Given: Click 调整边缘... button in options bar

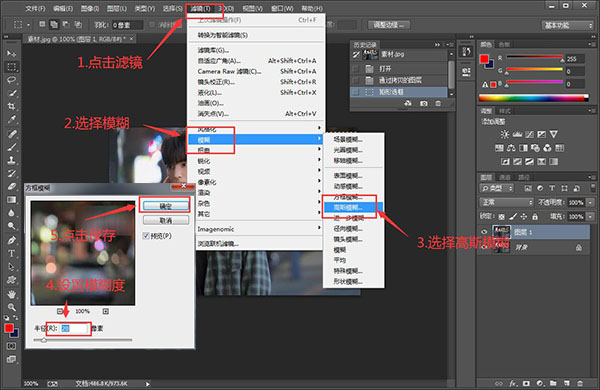Looking at the screenshot, I should click(x=389, y=25).
